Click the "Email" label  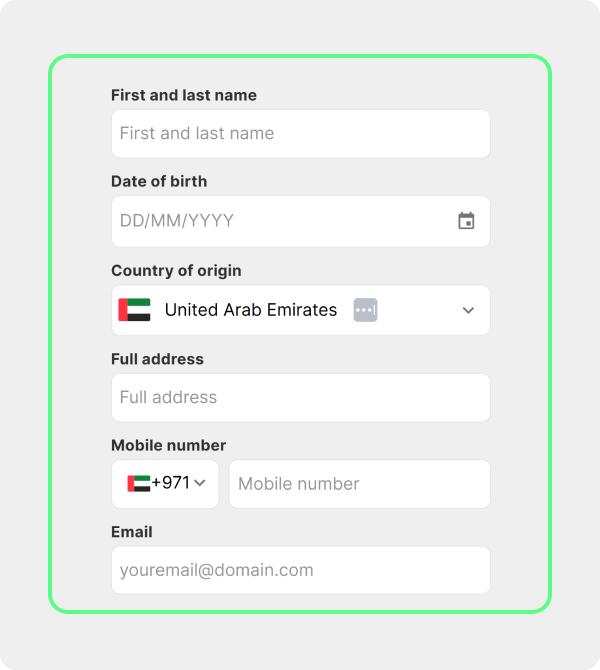[132, 532]
